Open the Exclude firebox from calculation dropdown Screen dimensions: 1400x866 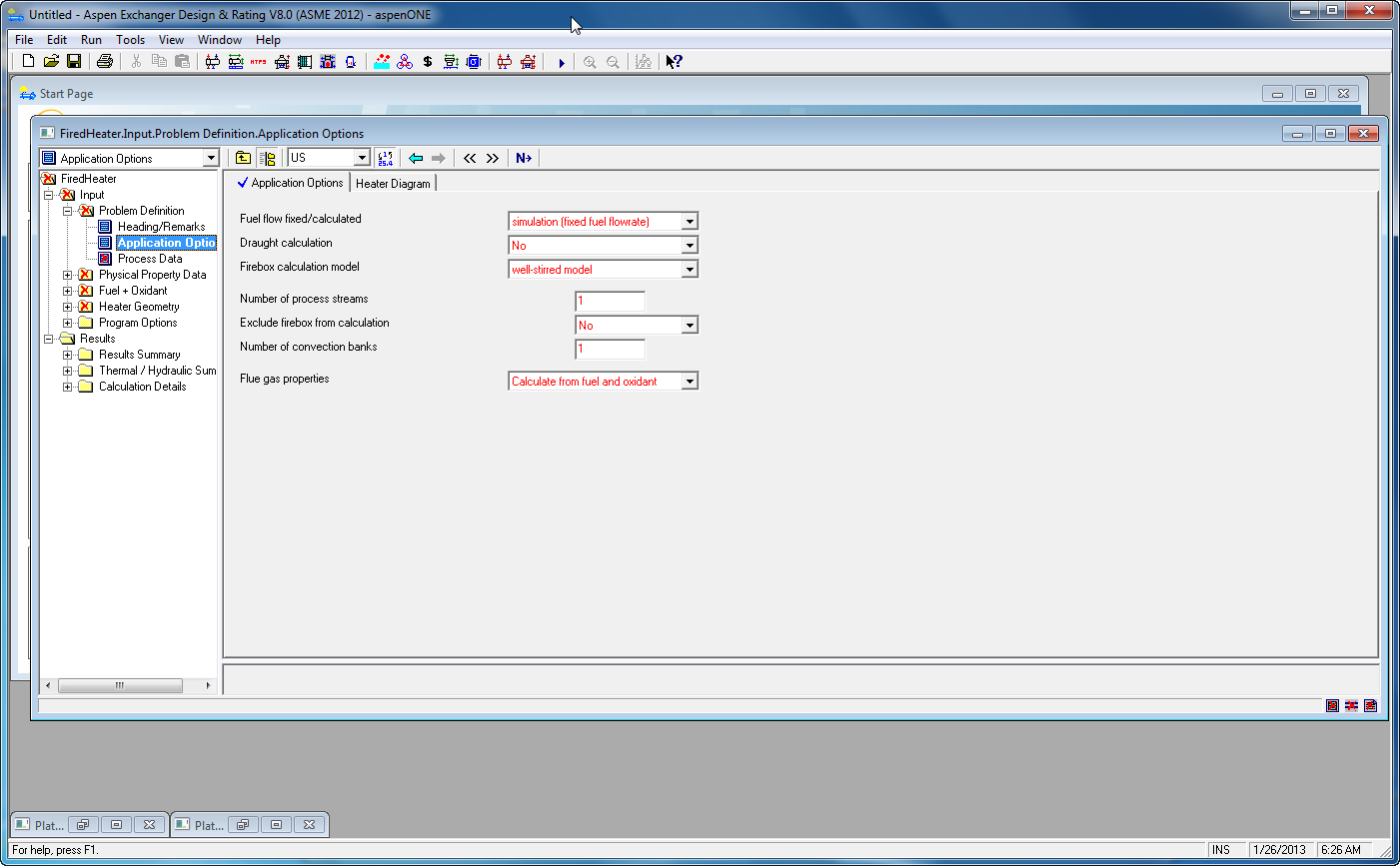tap(690, 326)
